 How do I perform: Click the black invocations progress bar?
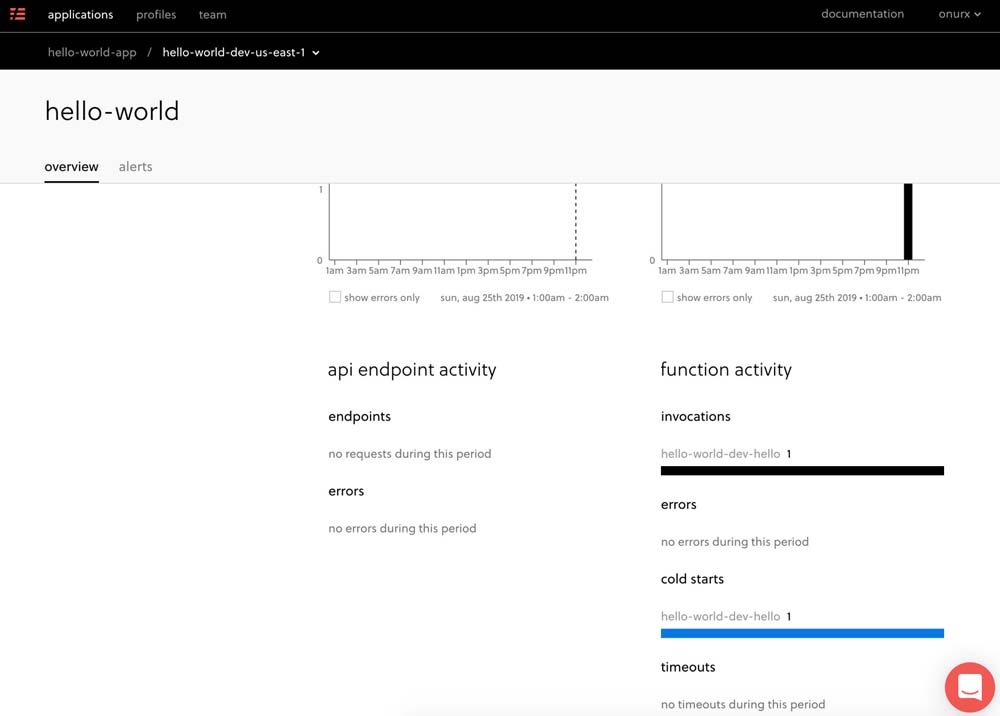802,471
